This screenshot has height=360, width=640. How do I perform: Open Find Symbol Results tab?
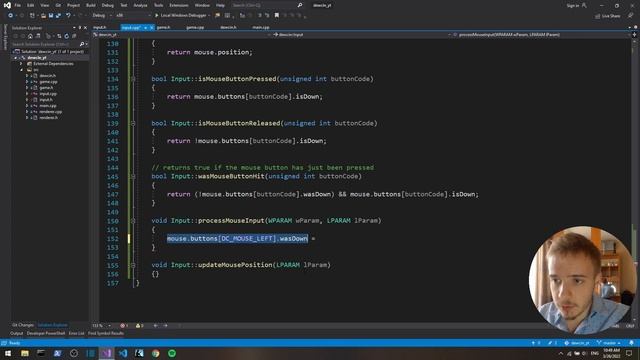coord(106,333)
